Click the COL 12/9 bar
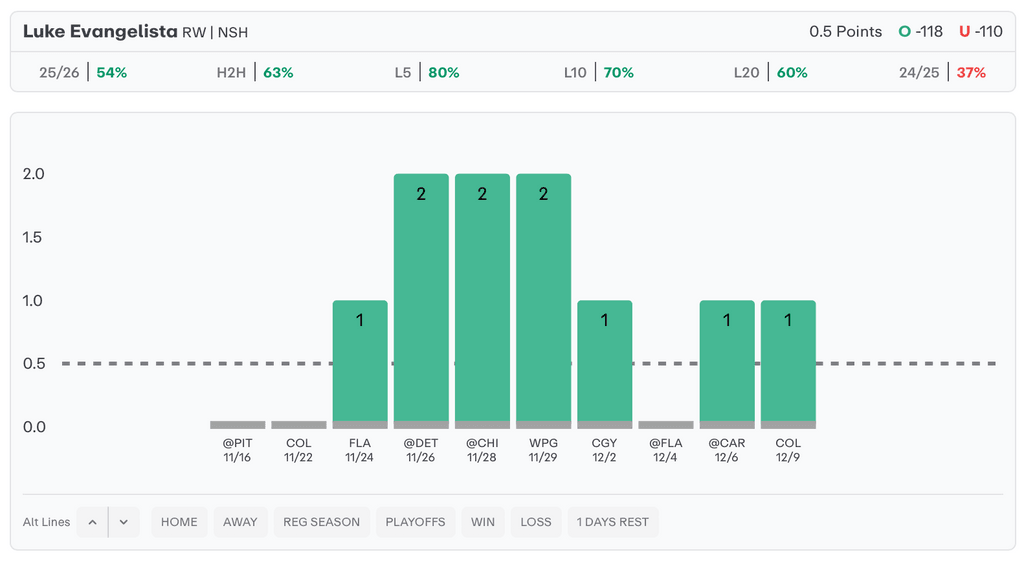 [x=788, y=363]
